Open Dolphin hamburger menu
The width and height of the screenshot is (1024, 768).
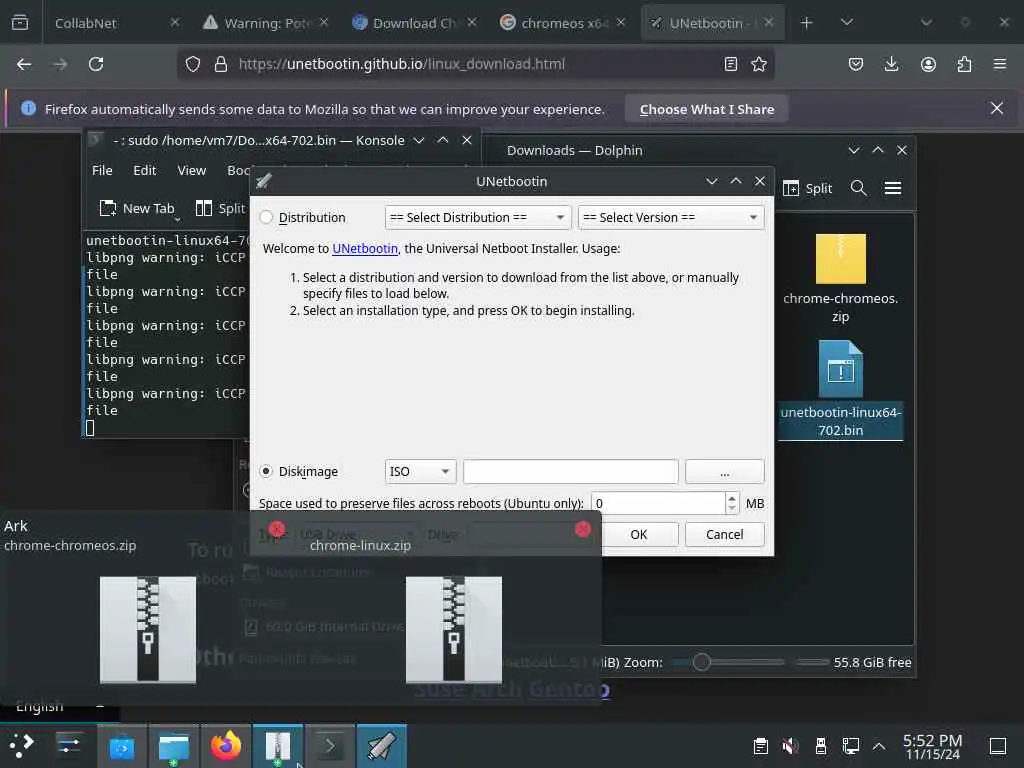(893, 189)
